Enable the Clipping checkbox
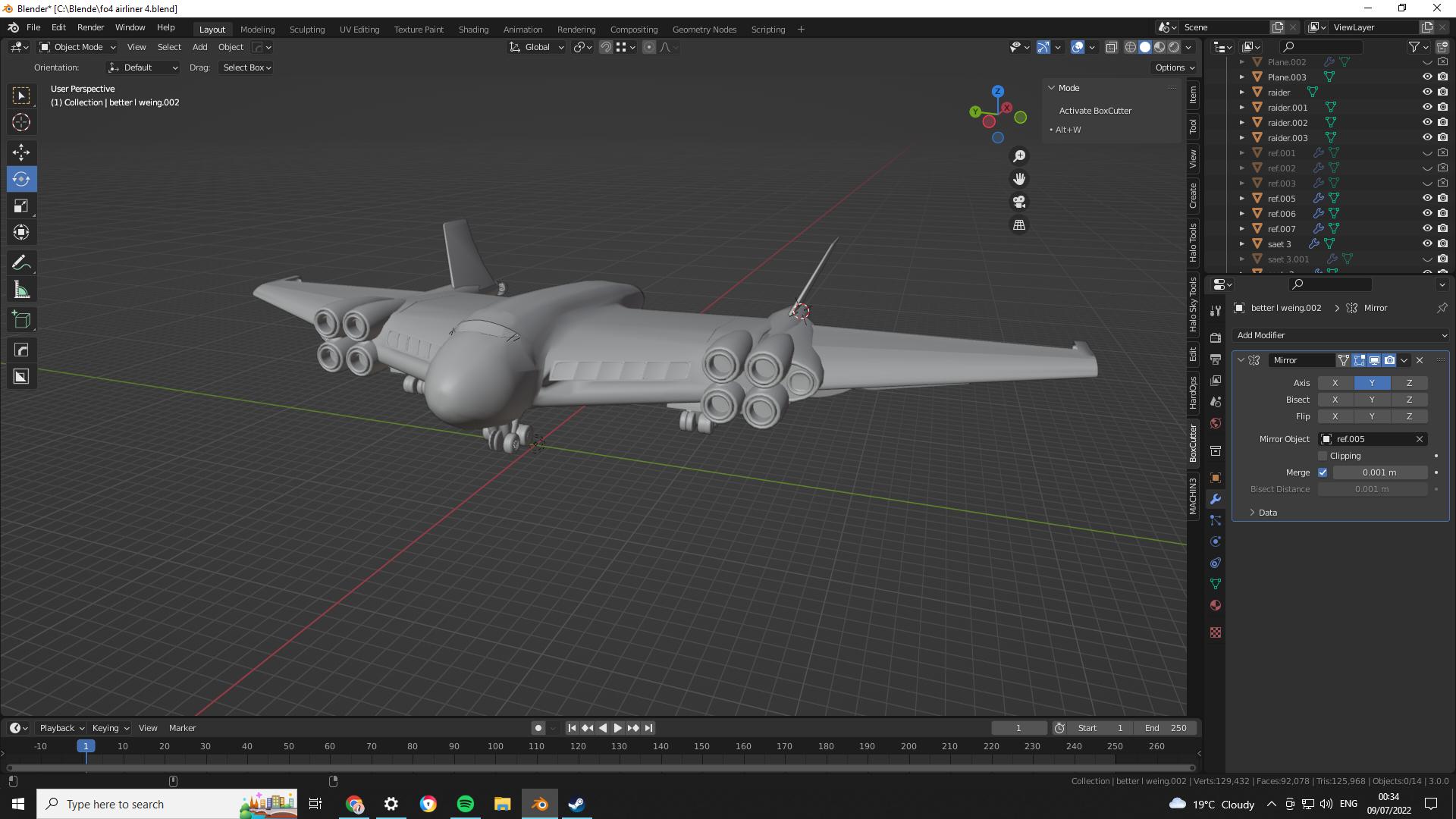The height and width of the screenshot is (819, 1456). coord(1323,456)
